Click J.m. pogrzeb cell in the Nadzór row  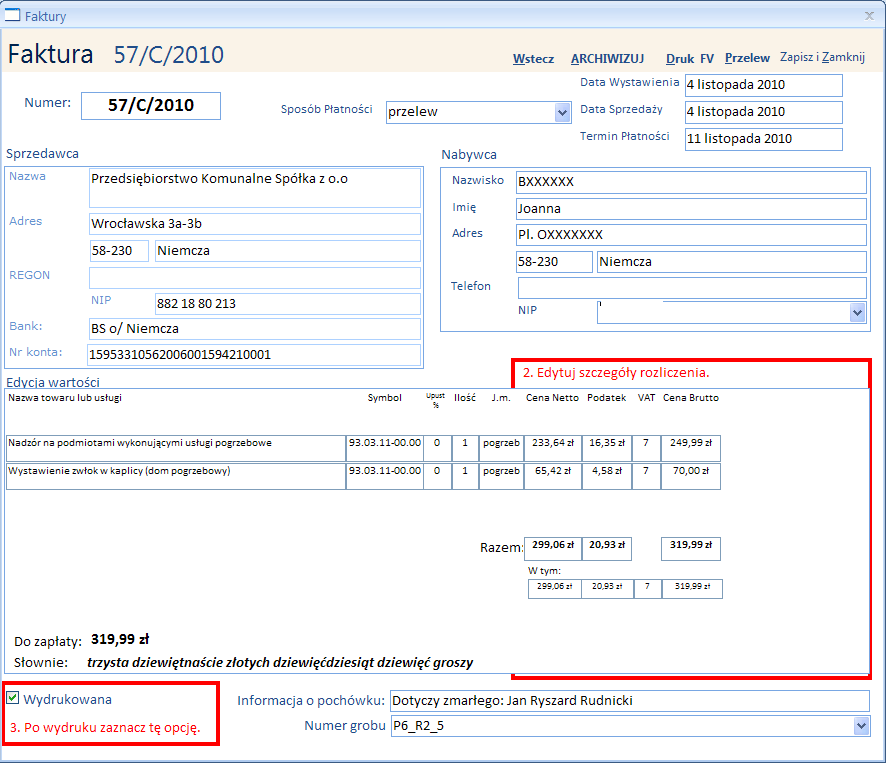point(501,448)
